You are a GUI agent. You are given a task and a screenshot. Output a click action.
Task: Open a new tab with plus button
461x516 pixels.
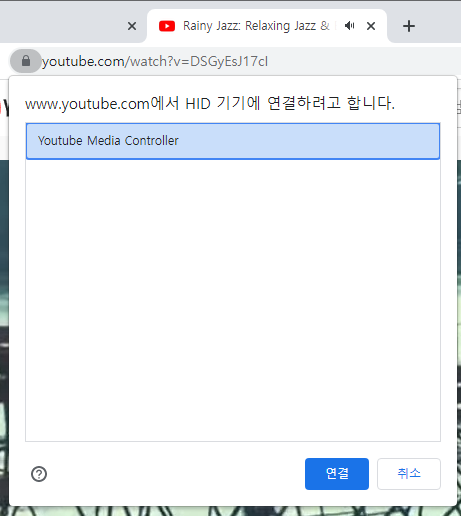tap(409, 26)
